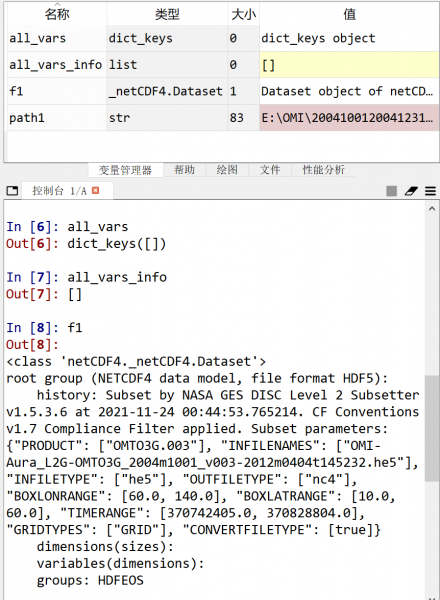Close the 控制台 1/A console tab
Image resolution: width=440 pixels, height=600 pixels.
pos(96,190)
